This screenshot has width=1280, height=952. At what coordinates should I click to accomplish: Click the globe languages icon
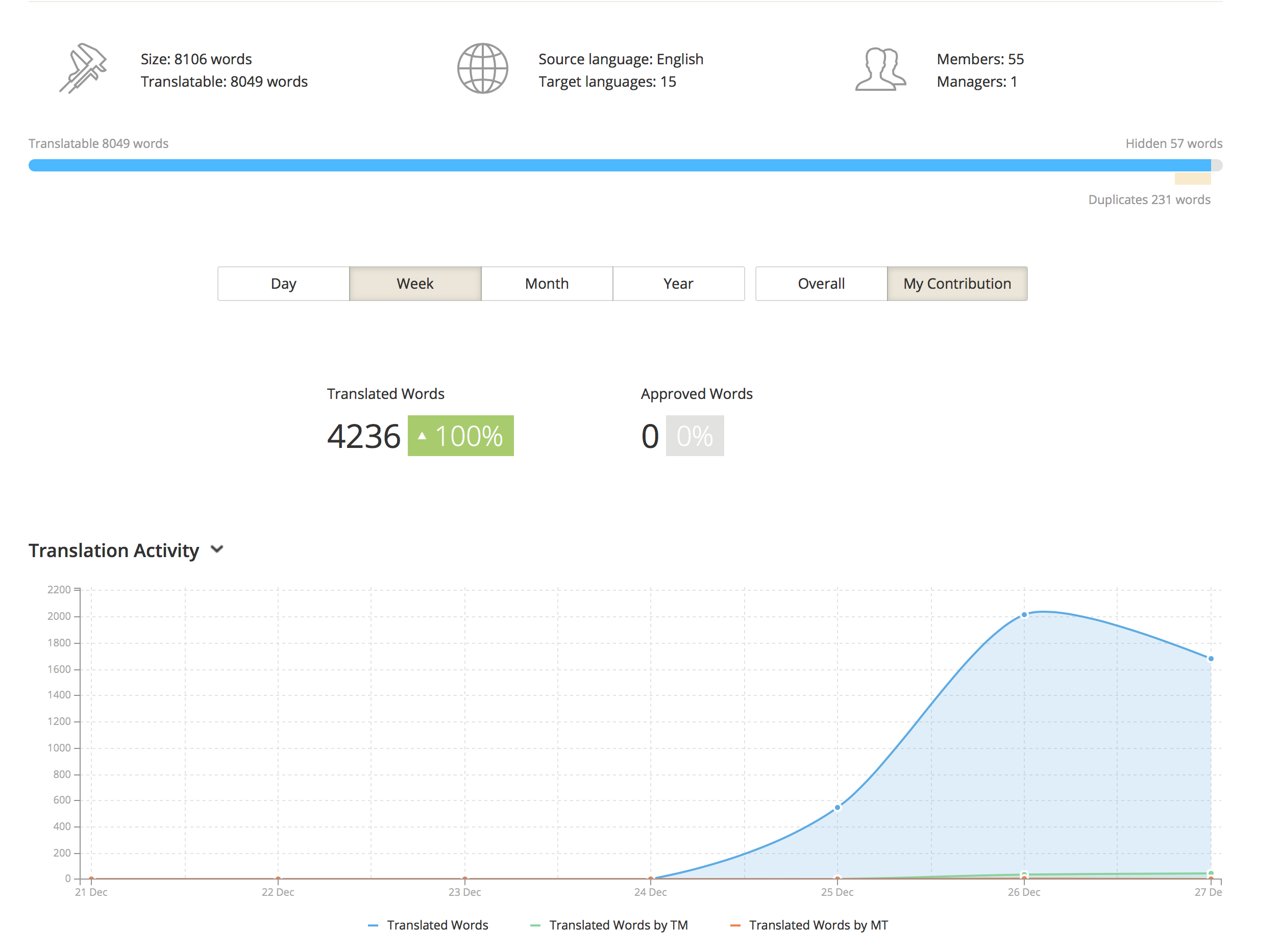(482, 68)
